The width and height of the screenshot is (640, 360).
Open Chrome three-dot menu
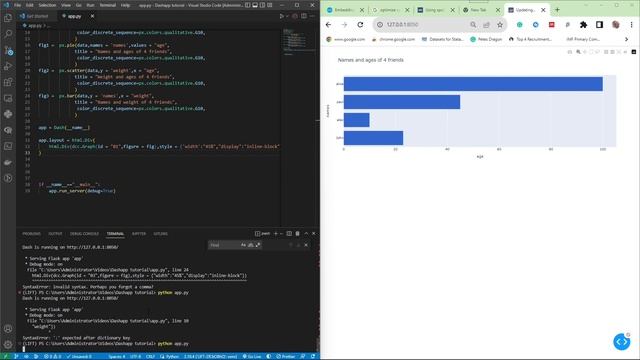[631, 25]
